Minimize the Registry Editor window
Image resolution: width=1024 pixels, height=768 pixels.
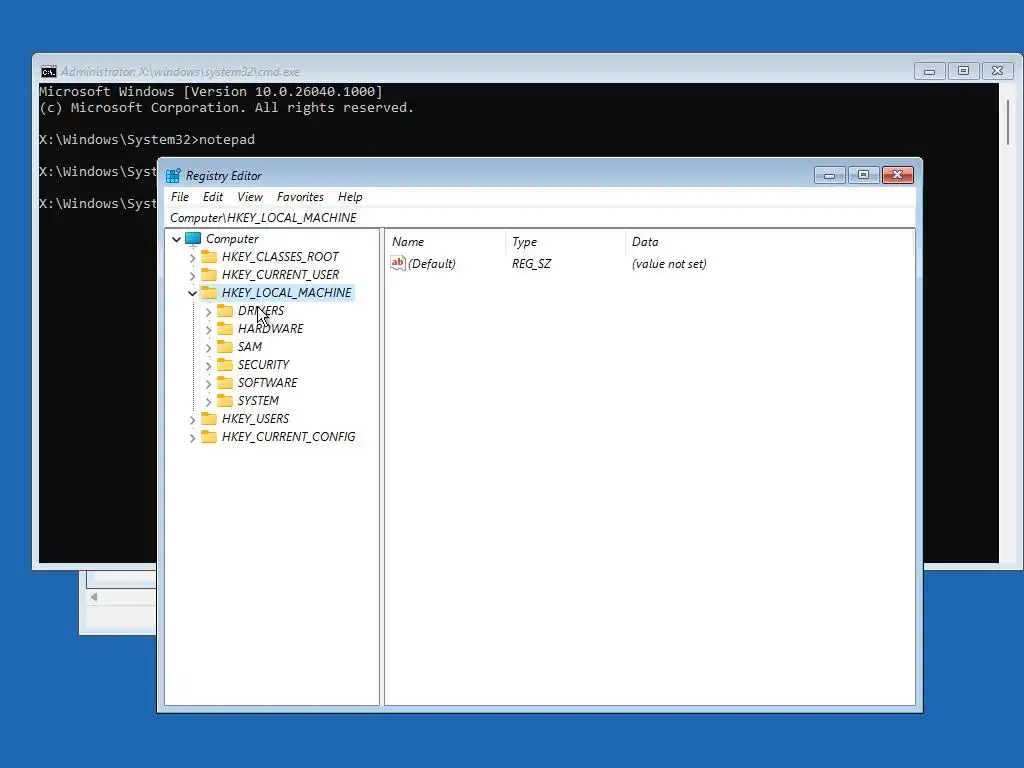click(829, 175)
